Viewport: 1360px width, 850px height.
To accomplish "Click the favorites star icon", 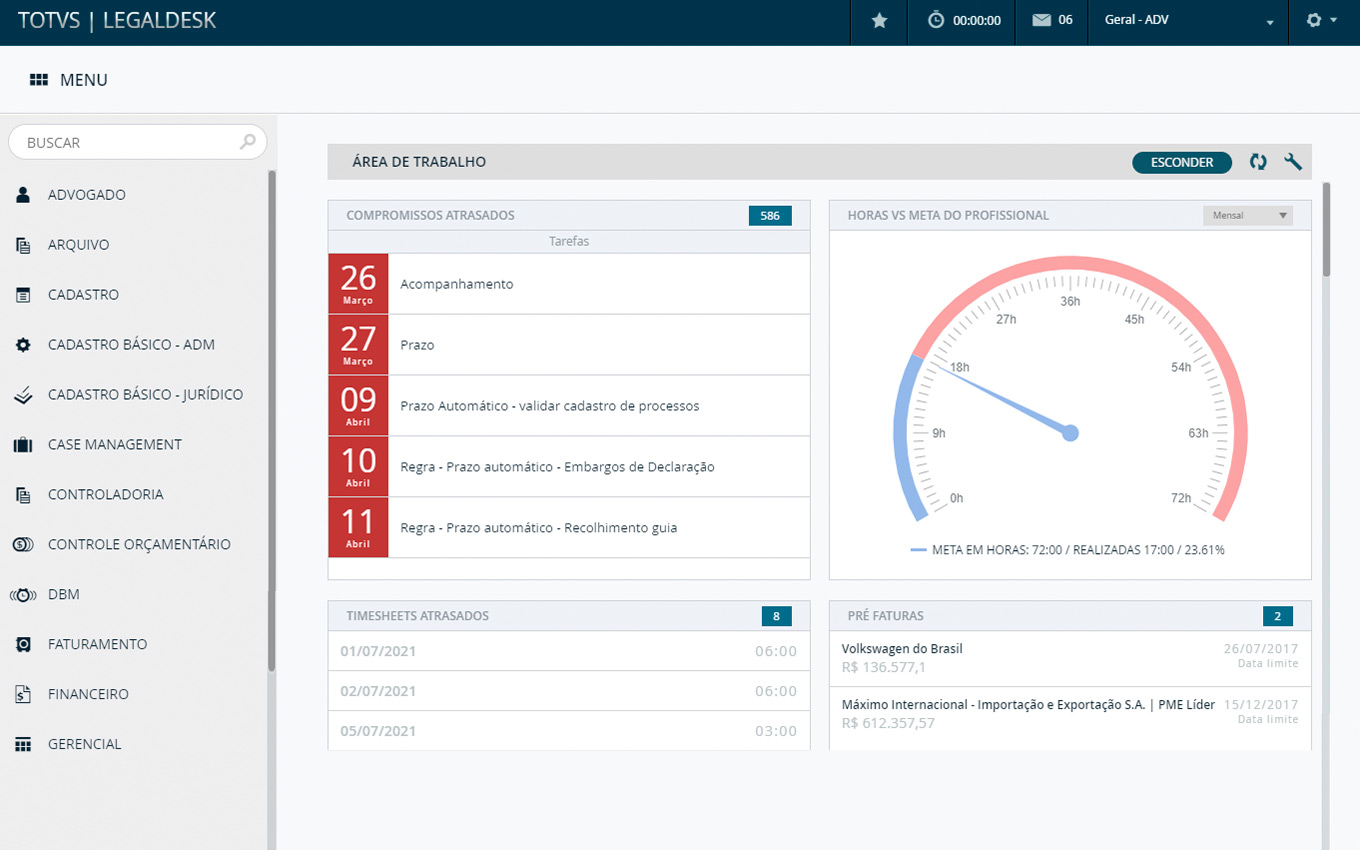I will click(879, 20).
